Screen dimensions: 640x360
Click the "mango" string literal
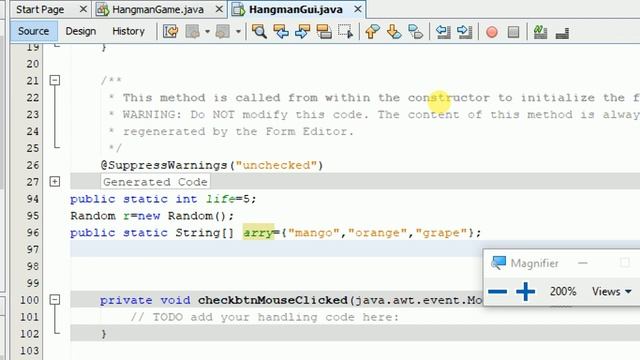(314, 233)
